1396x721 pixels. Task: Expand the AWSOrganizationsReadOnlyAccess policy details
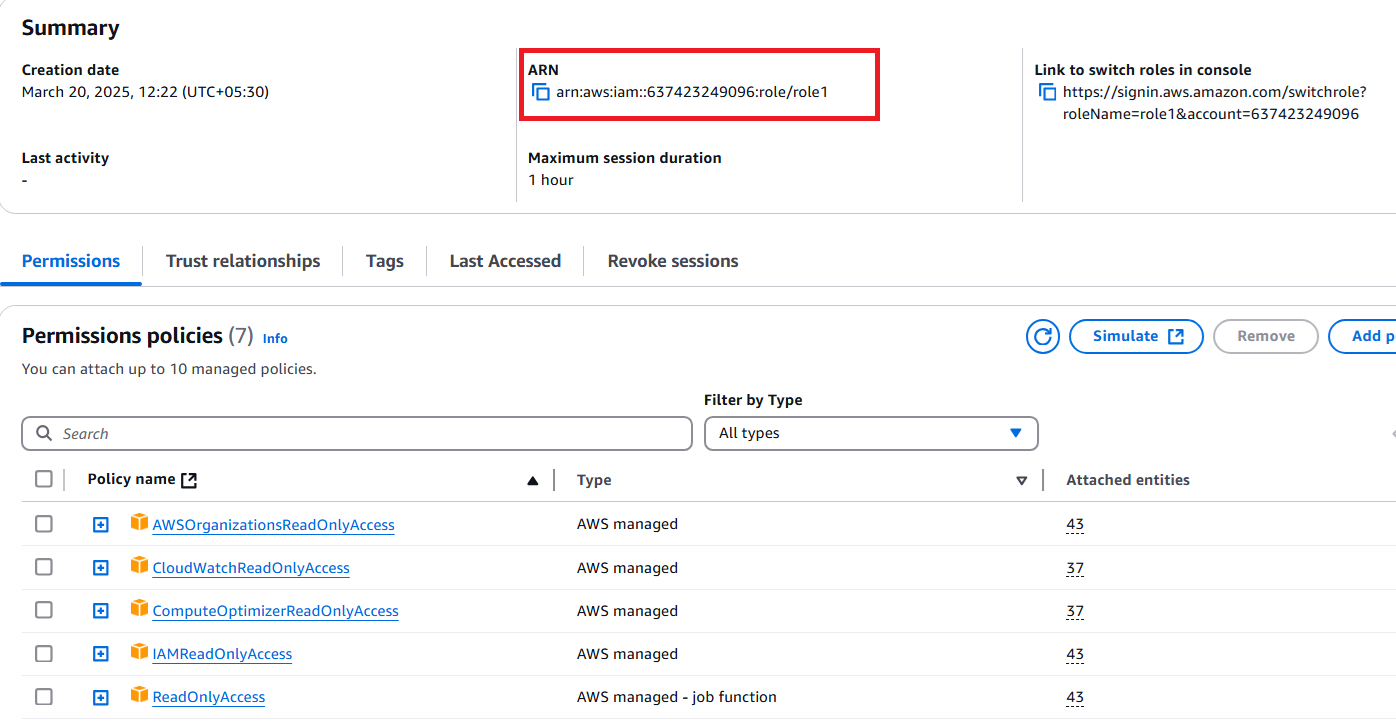(100, 525)
